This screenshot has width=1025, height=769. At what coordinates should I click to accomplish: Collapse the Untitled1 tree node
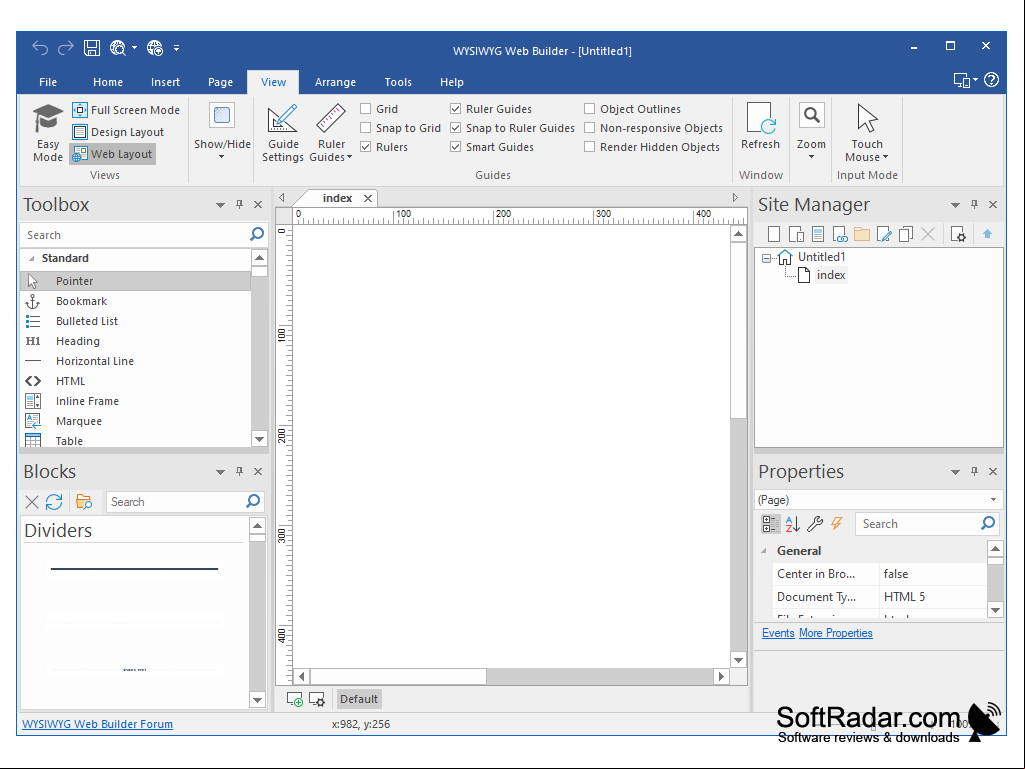coord(766,258)
